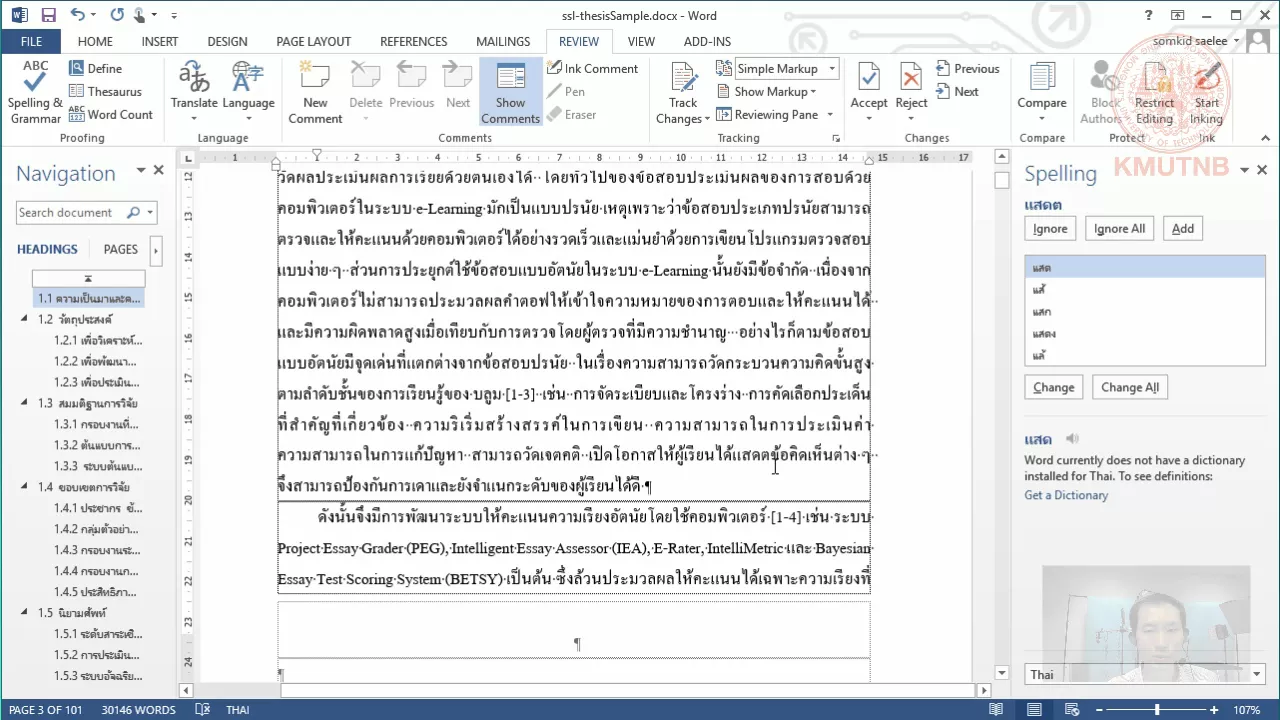Click the Change button
The width and height of the screenshot is (1280, 720).
(1053, 387)
